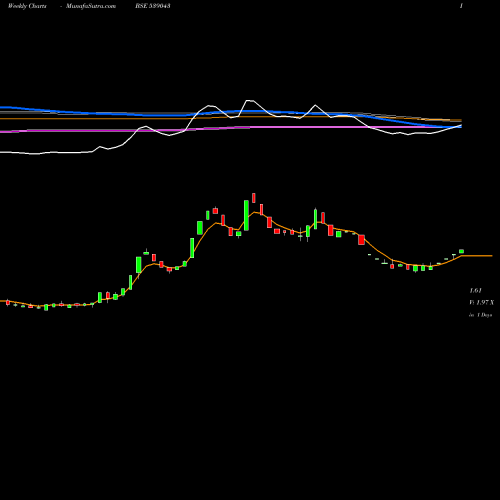Click the "BSE 539043" symbol text

tap(153, 6)
